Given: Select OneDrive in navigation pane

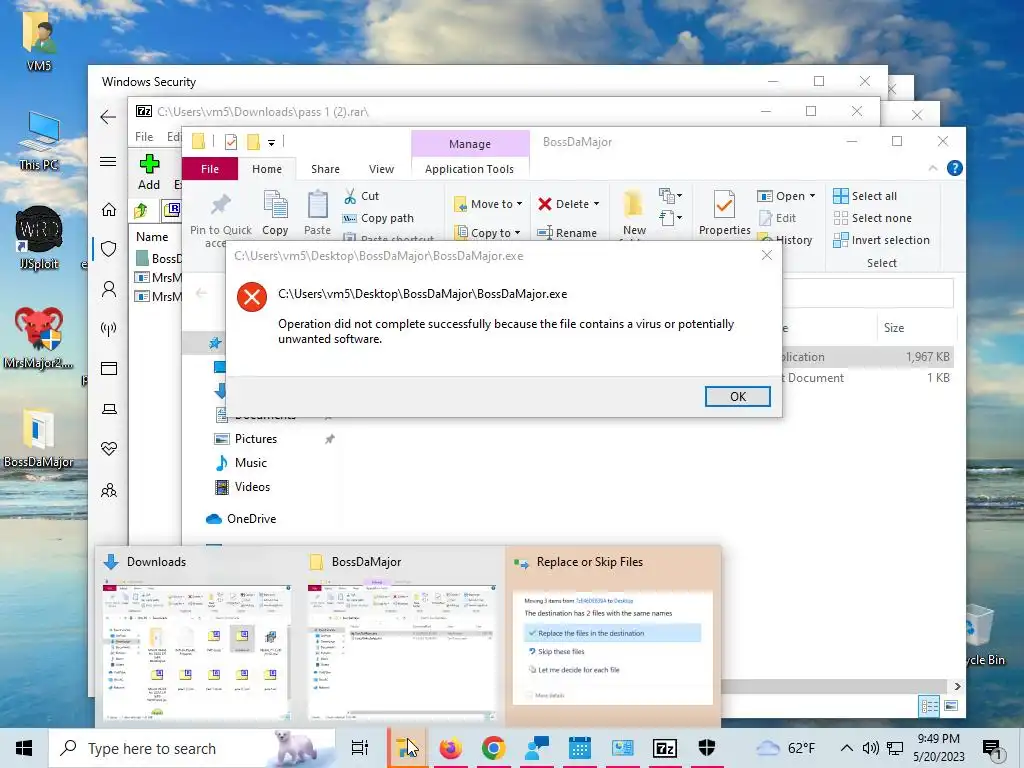Looking at the screenshot, I should 241,519.
